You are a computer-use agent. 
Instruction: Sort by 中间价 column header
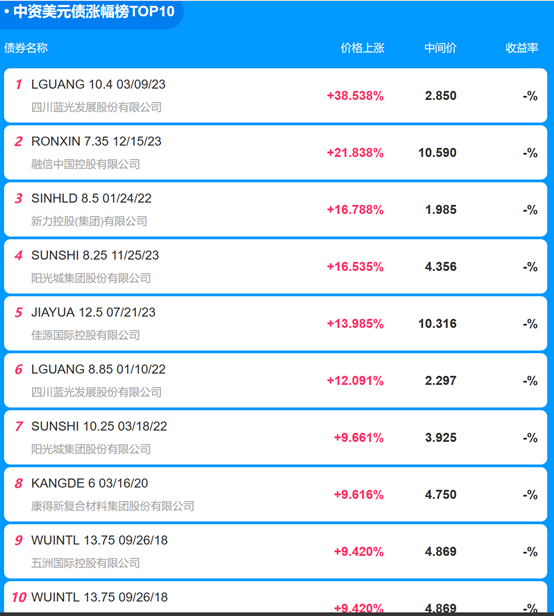click(x=440, y=48)
